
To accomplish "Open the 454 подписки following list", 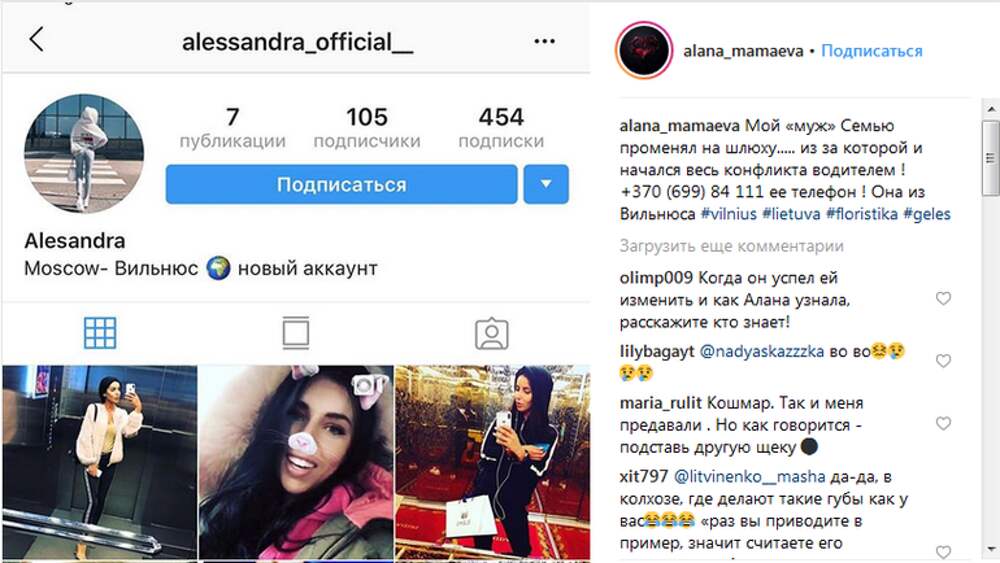I will click(501, 127).
